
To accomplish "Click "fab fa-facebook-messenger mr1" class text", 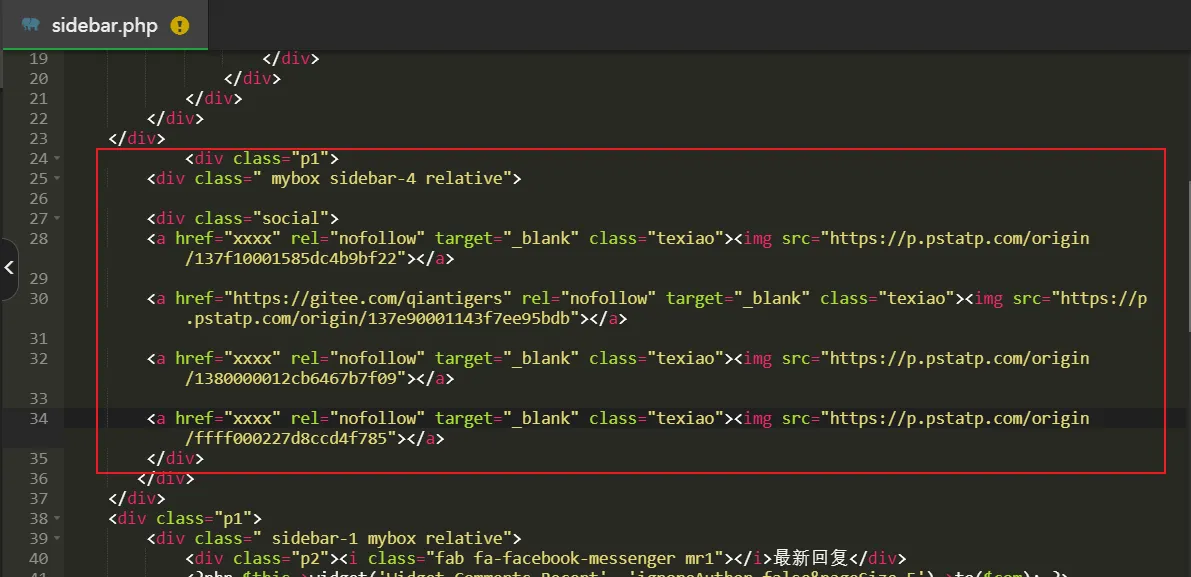I will pos(576,559).
